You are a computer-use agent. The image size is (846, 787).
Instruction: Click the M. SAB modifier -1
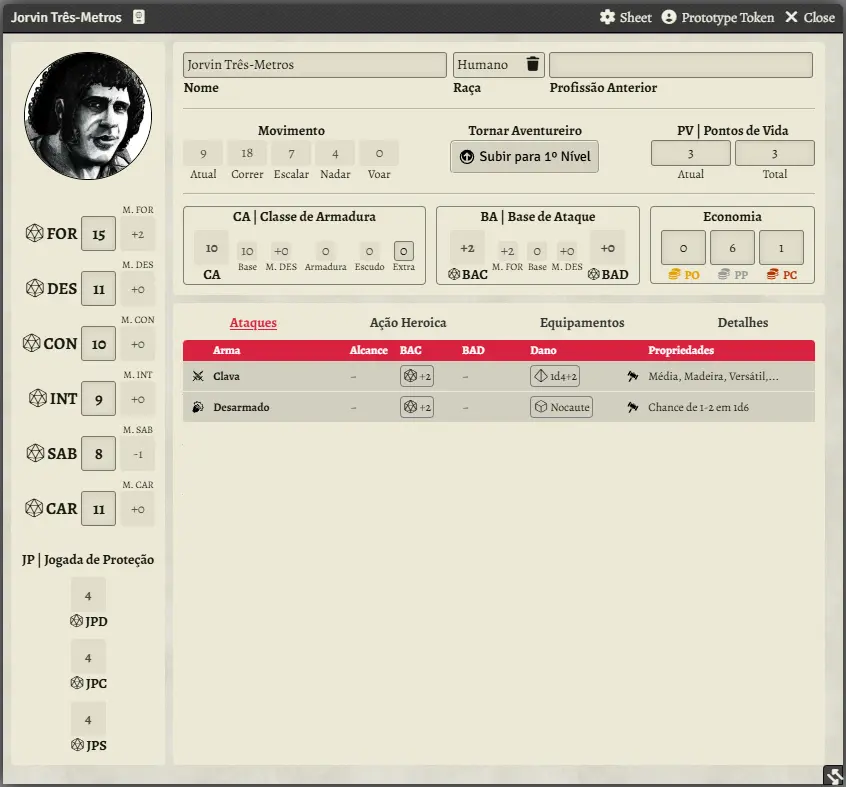(138, 454)
